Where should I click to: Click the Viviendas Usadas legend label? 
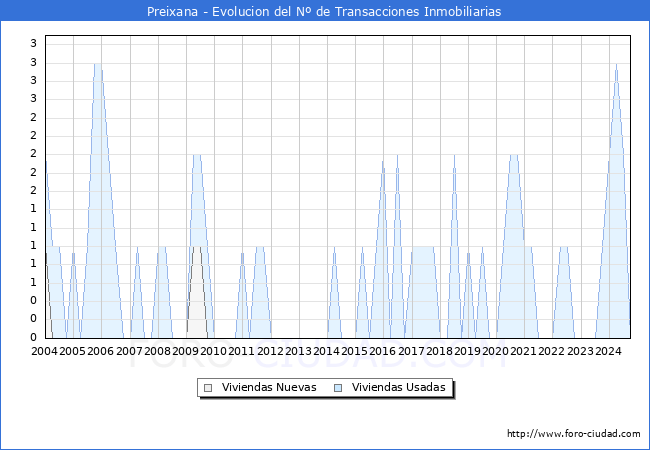[x=398, y=387]
